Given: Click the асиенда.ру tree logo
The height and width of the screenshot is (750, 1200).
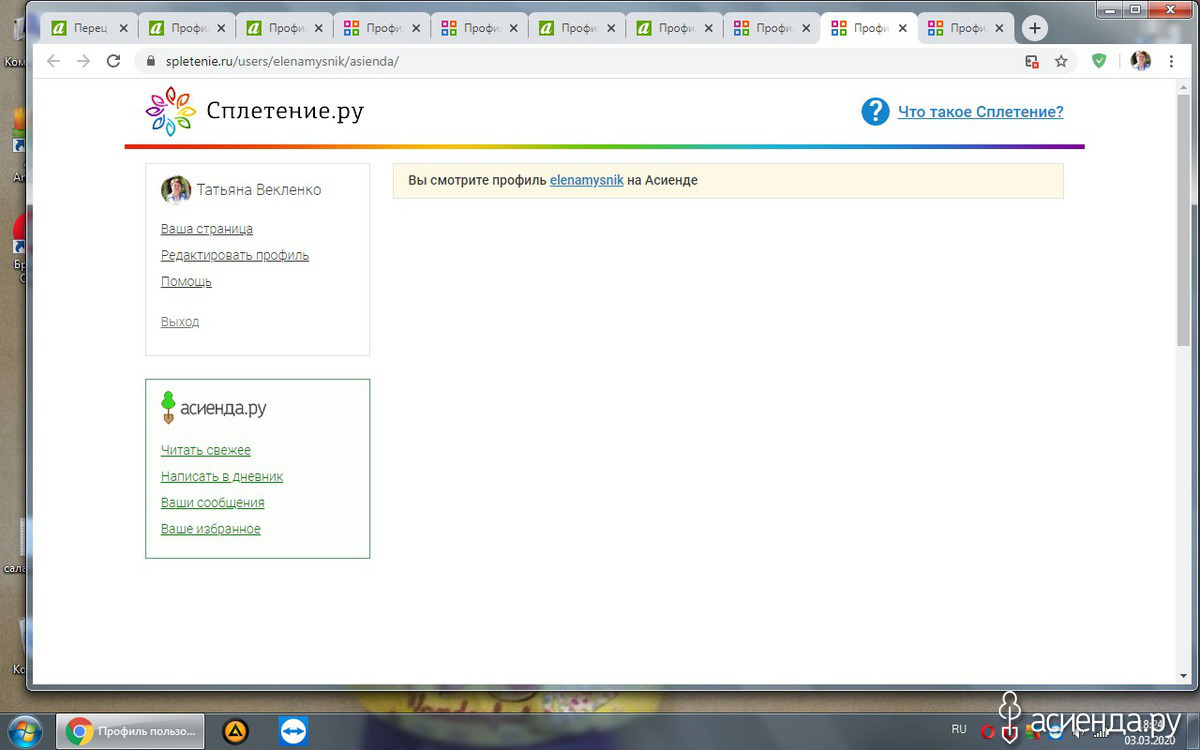Looking at the screenshot, I should tap(168, 407).
